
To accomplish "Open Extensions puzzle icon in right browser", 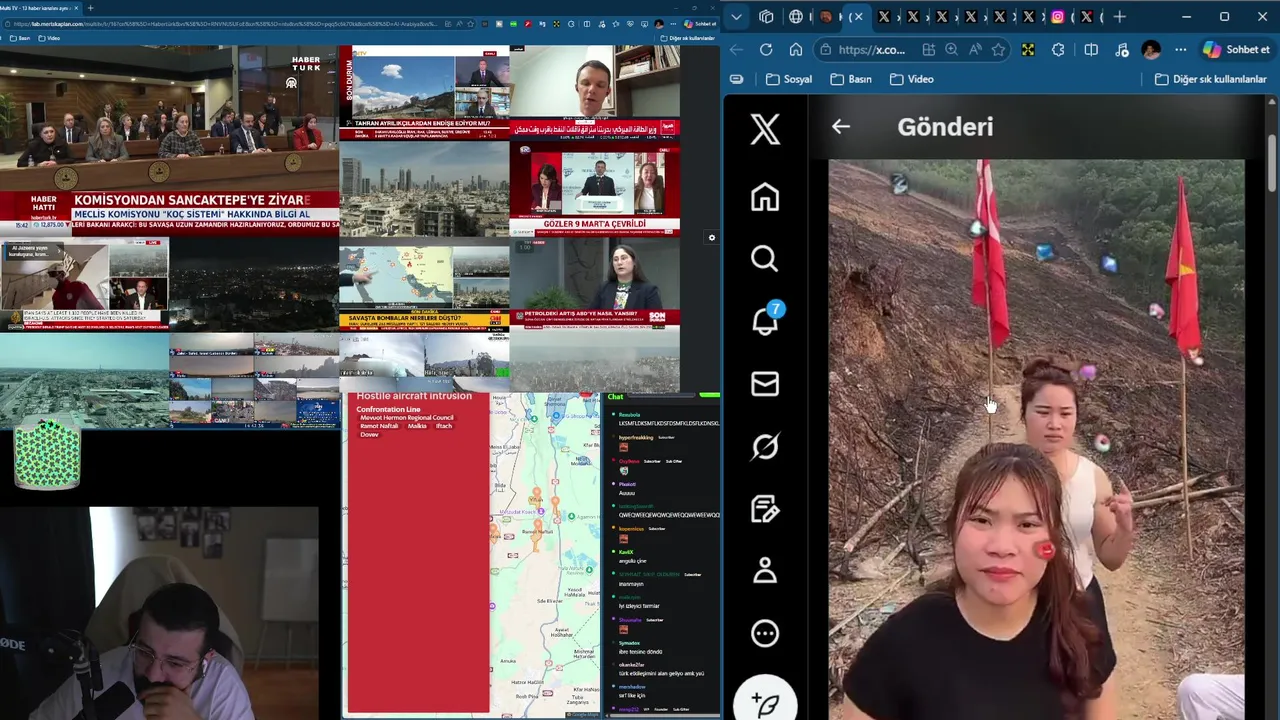I will [x=1059, y=50].
